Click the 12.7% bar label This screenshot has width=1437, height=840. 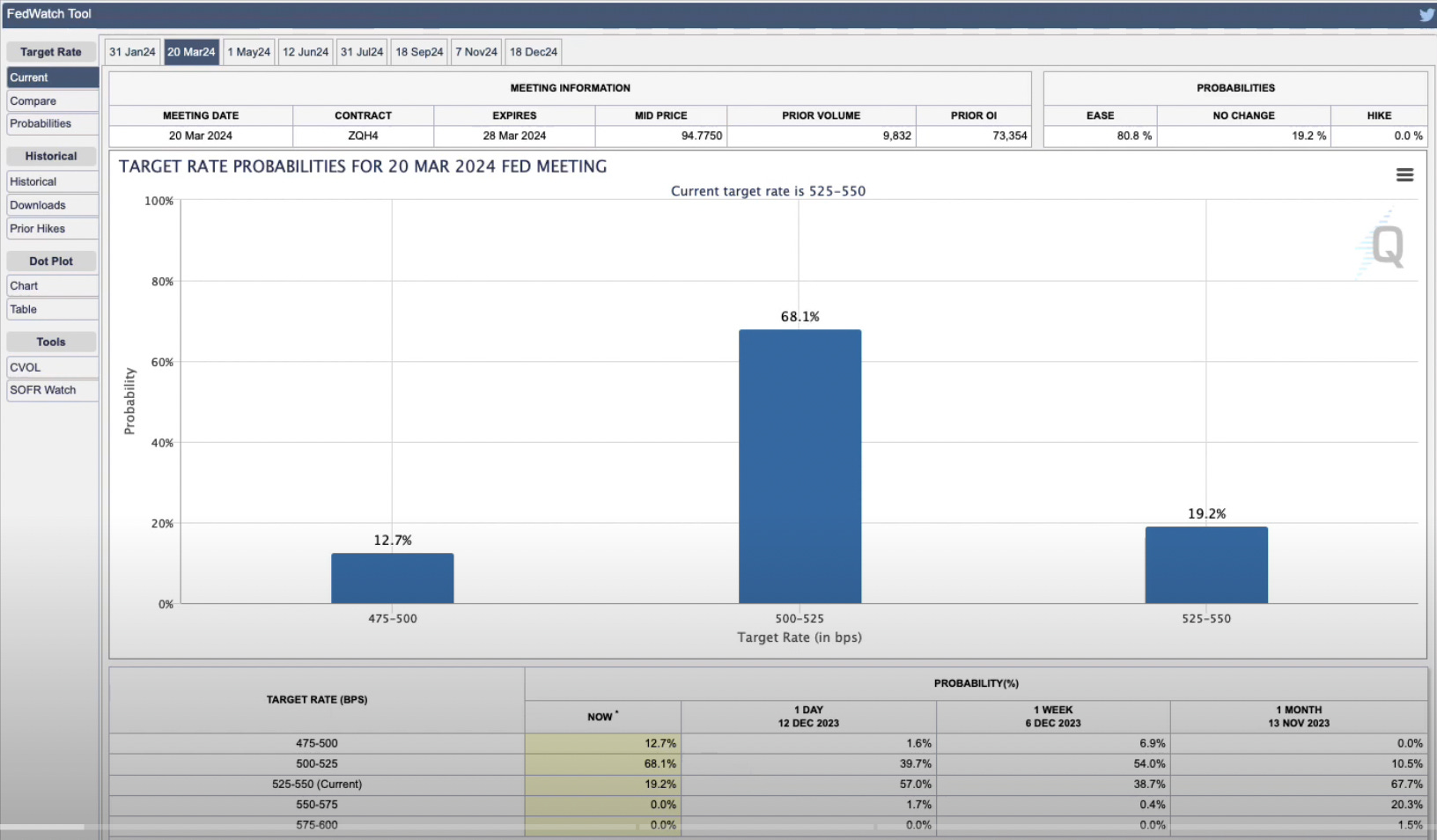tap(393, 541)
